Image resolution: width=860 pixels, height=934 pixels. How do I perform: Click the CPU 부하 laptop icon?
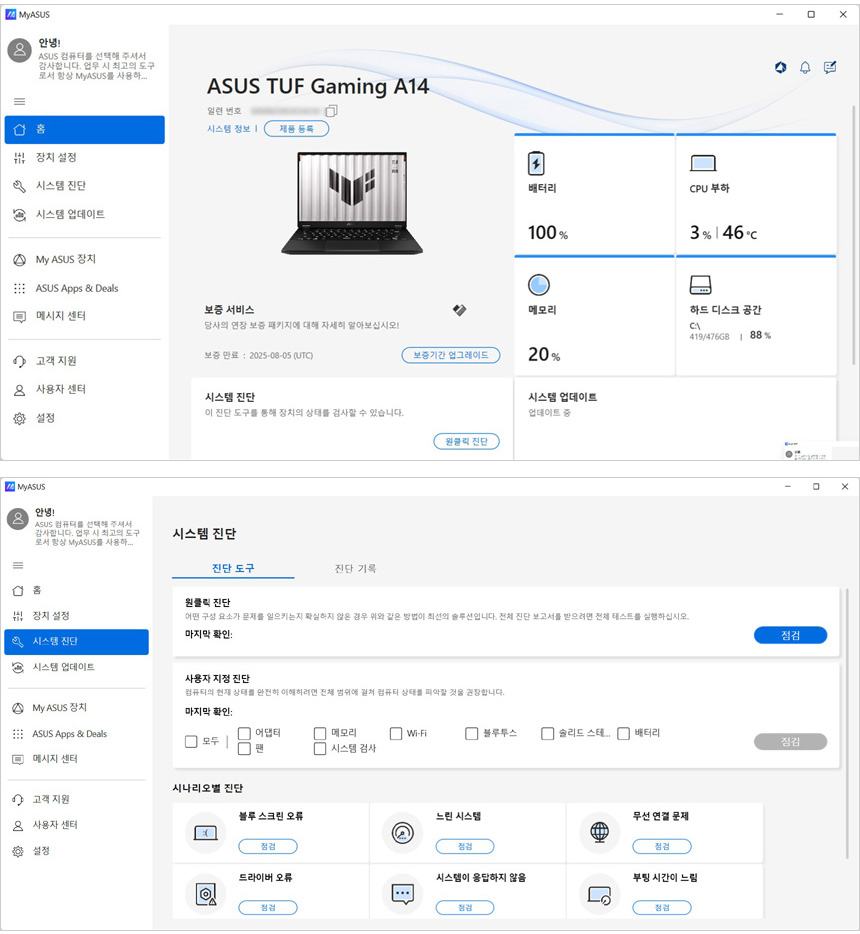coord(703,163)
